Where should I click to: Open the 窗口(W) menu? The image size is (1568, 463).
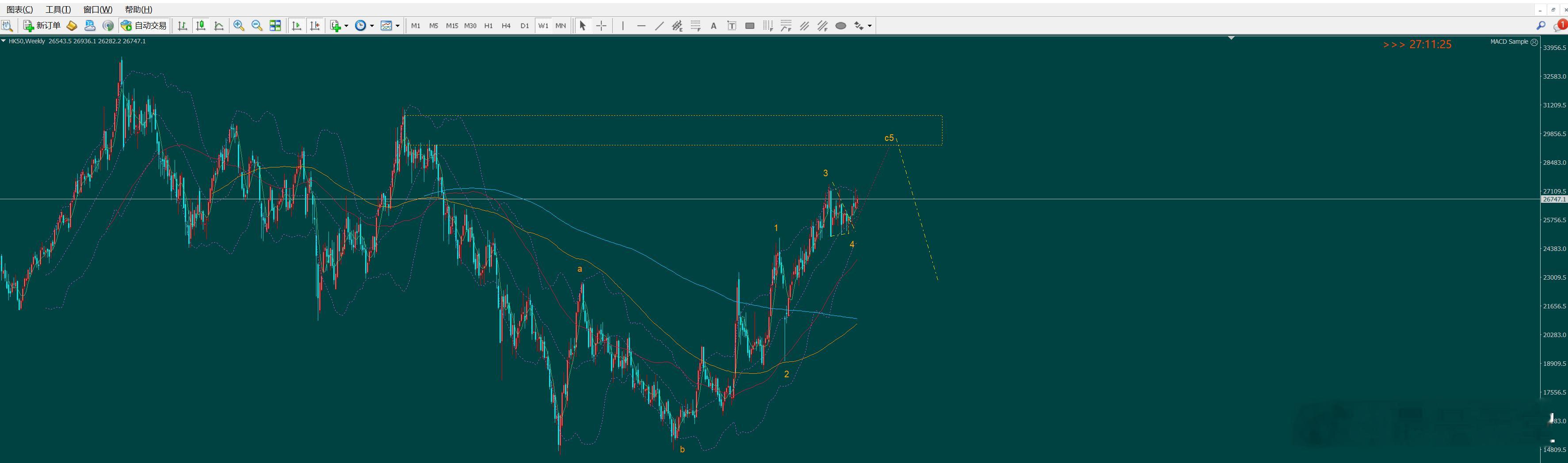pos(98,9)
